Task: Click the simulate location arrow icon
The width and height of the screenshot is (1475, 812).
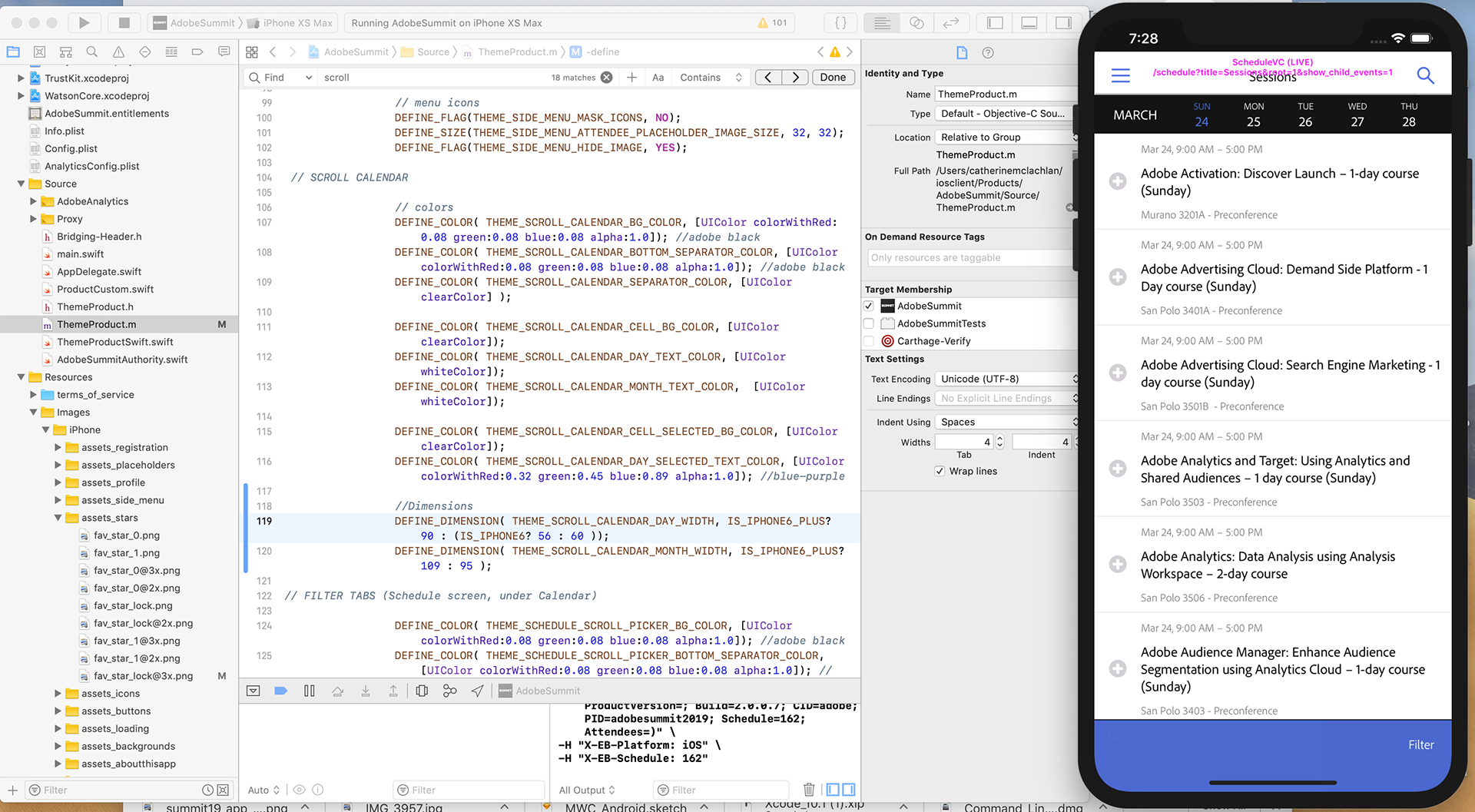Action: point(478,691)
